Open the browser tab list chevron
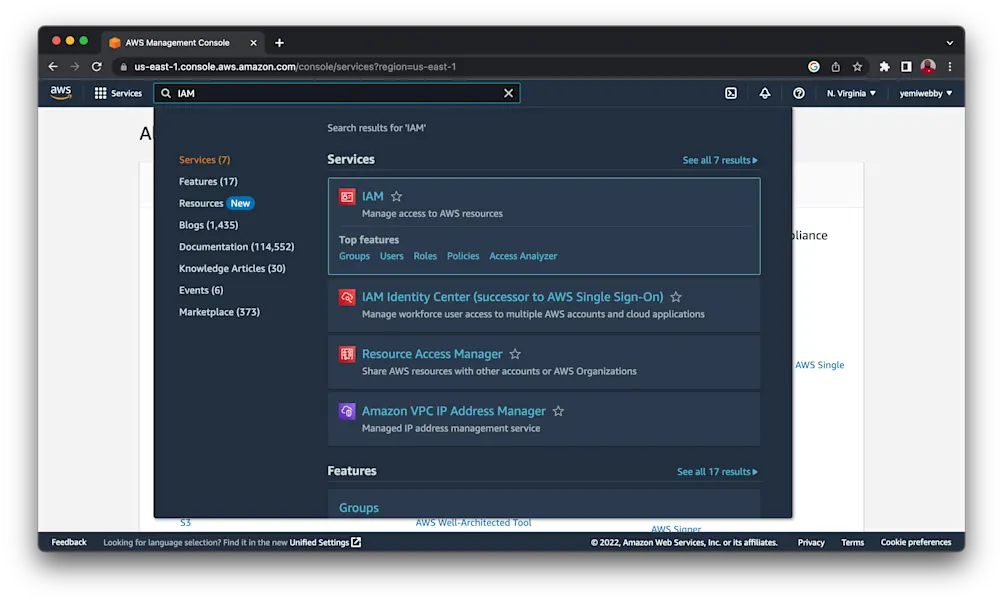Viewport: 1003px width, 602px height. tap(948, 42)
